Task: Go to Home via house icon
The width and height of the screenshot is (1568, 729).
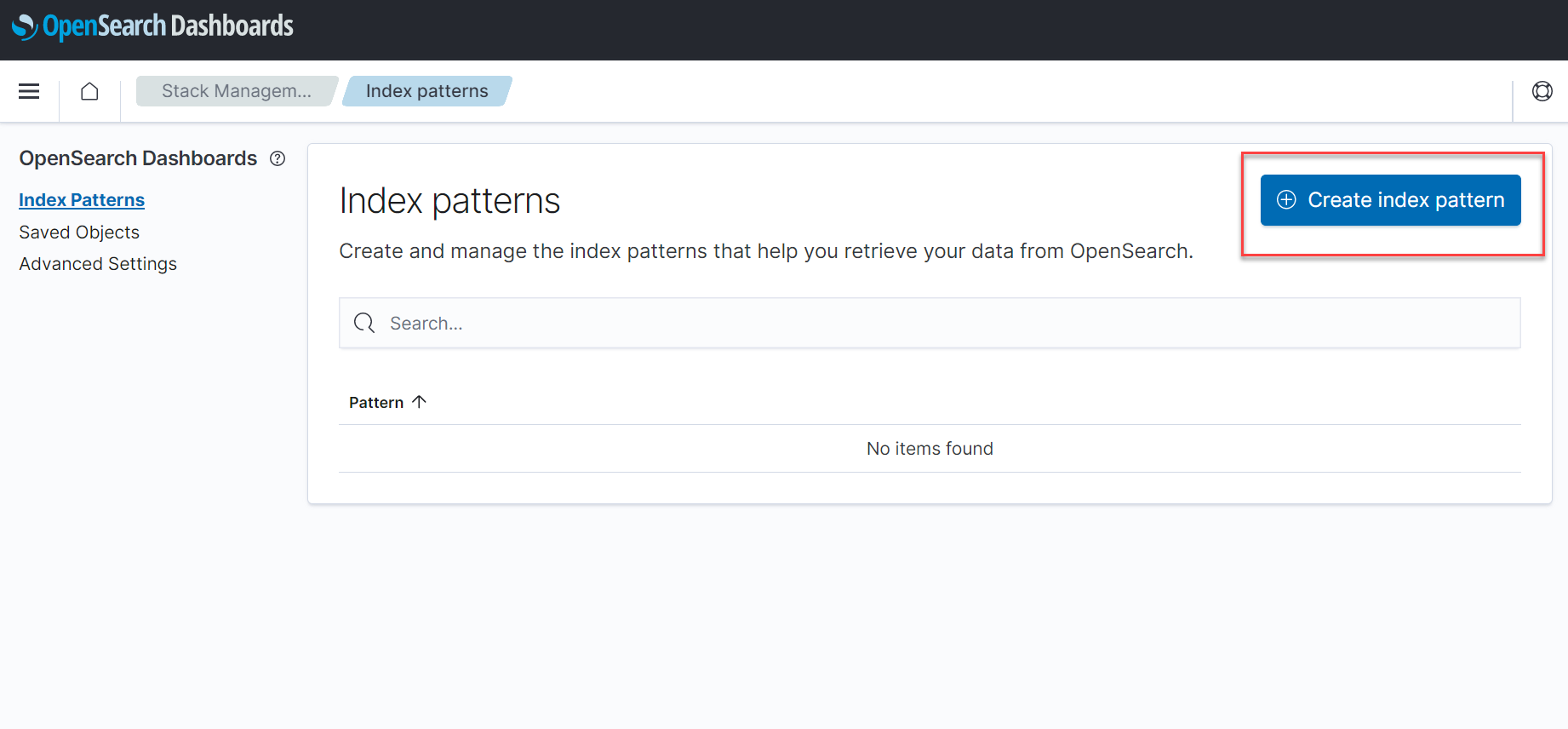Action: click(89, 91)
